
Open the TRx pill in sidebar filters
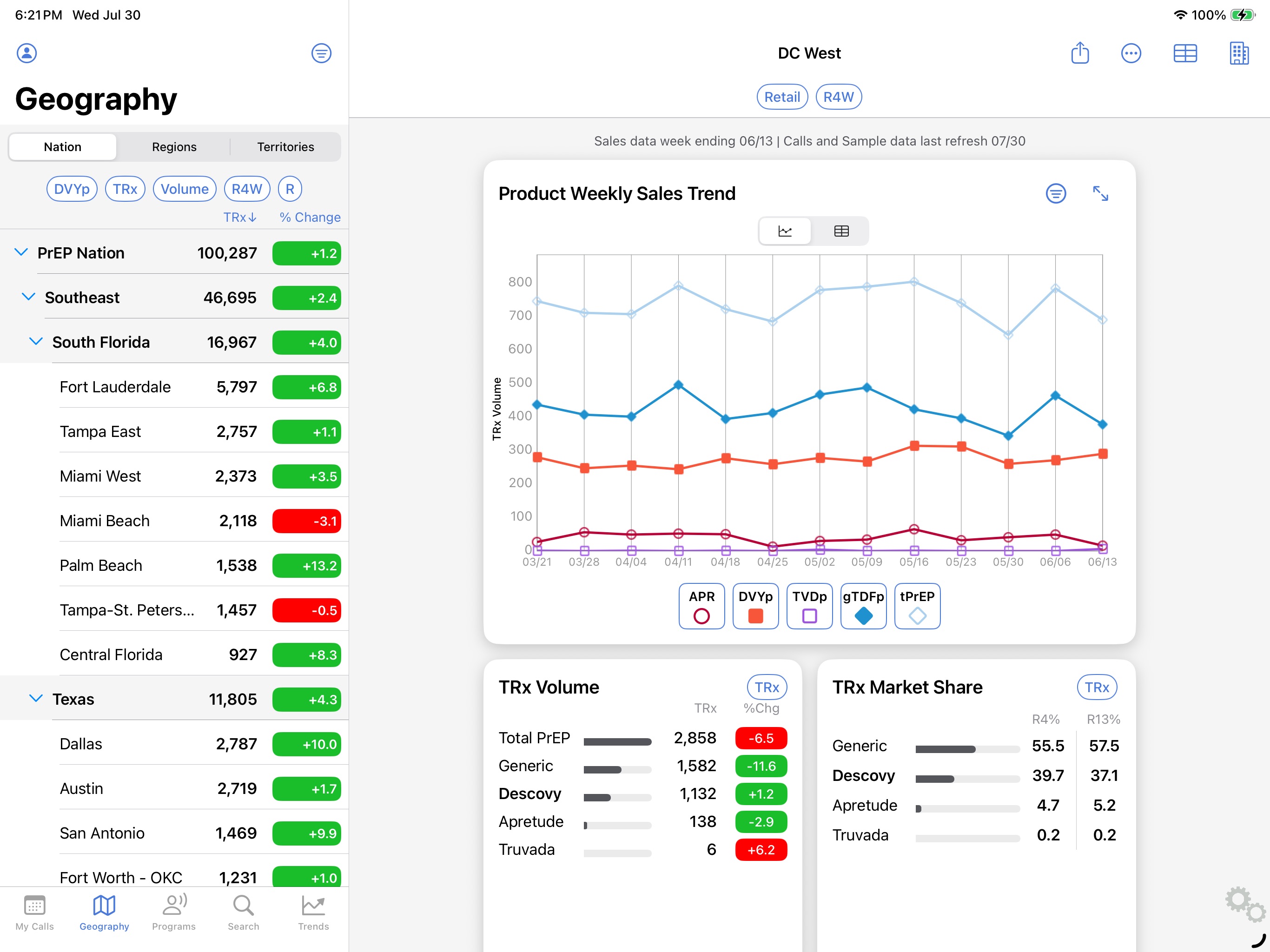(125, 189)
